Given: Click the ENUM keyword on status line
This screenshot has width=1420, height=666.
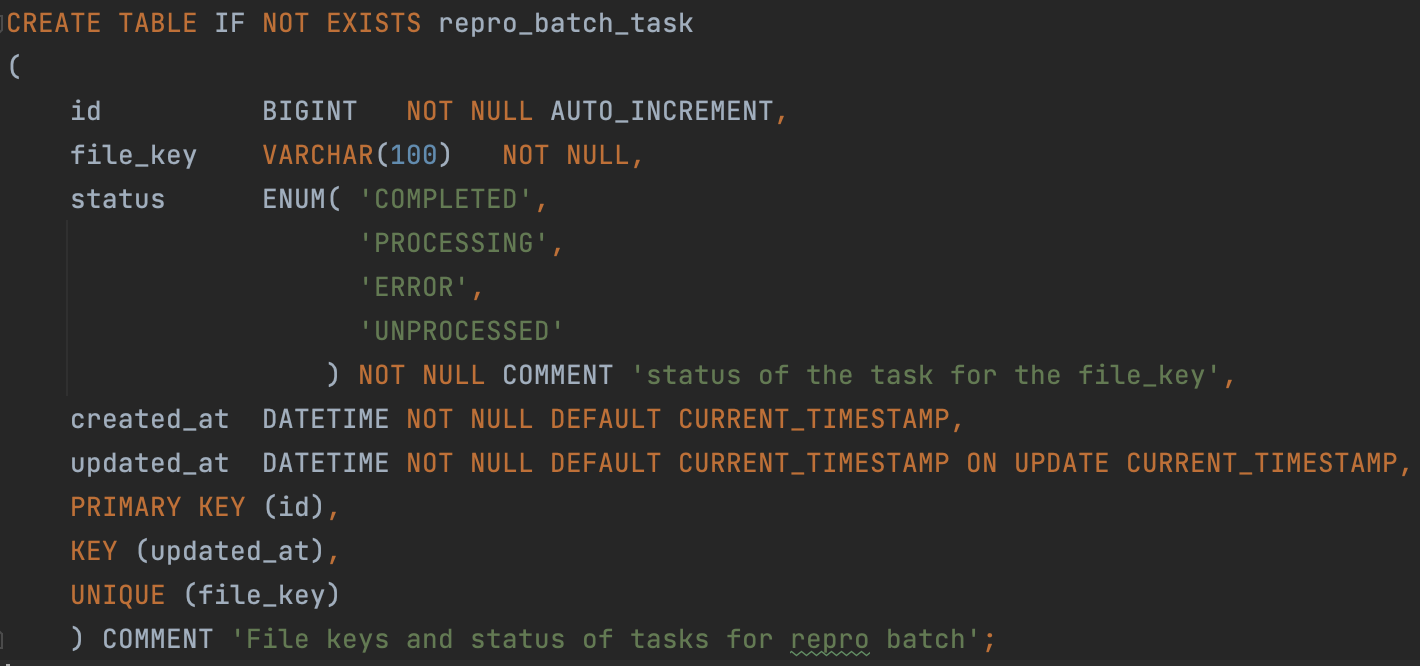Looking at the screenshot, I should click(x=293, y=199).
